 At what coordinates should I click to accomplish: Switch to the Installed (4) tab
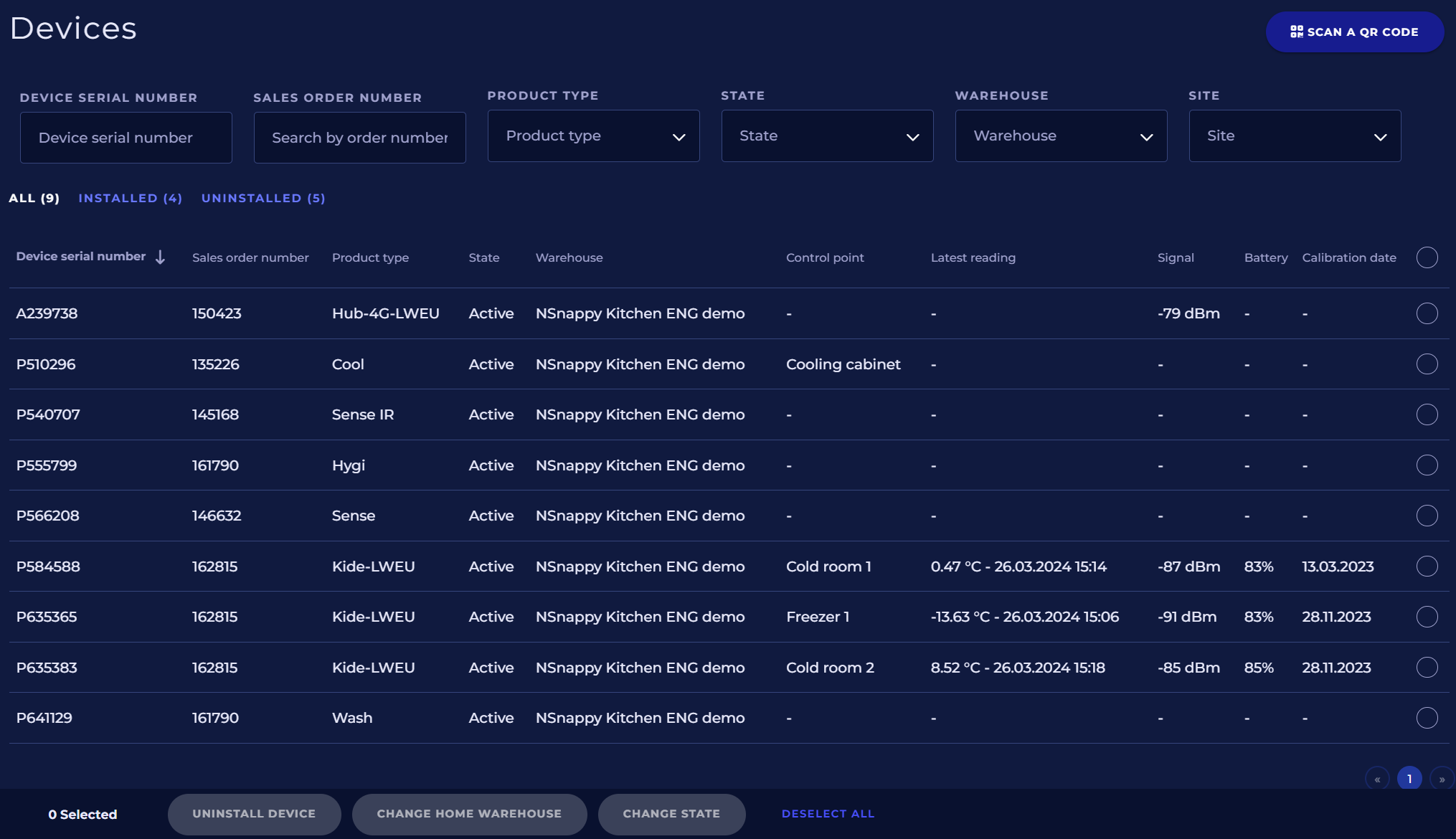(x=130, y=198)
